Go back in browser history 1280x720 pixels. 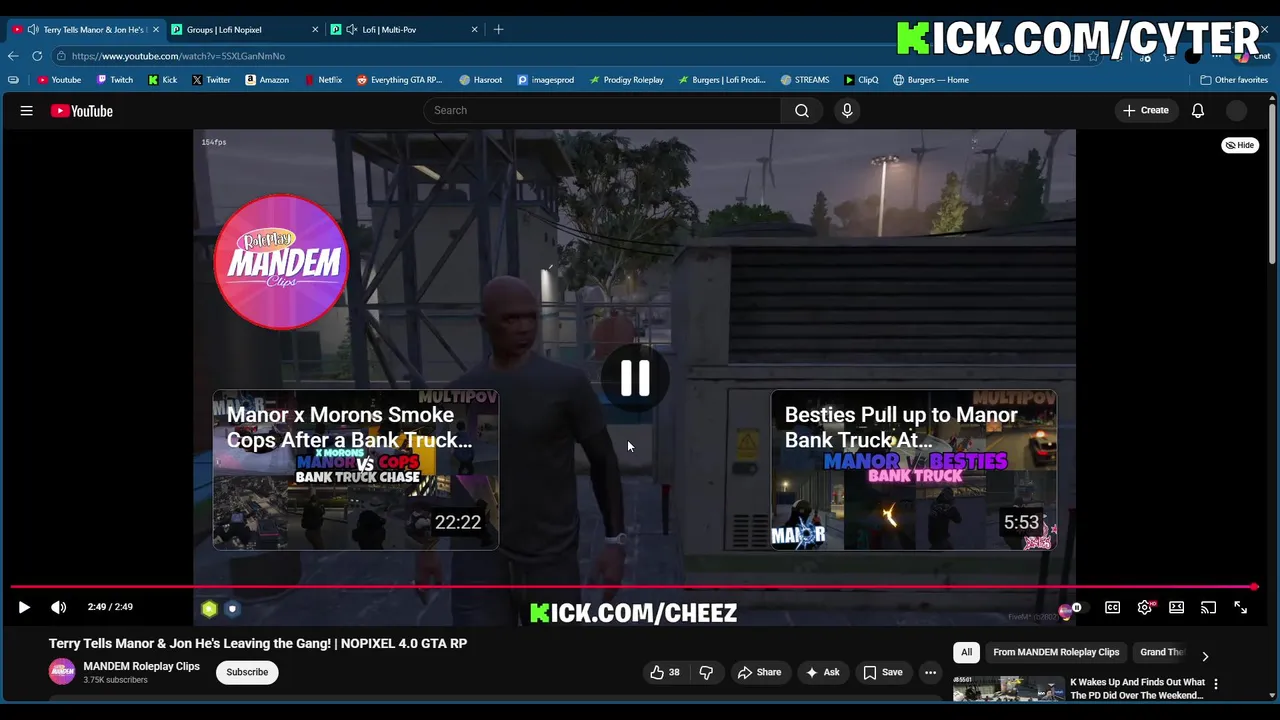point(13,56)
